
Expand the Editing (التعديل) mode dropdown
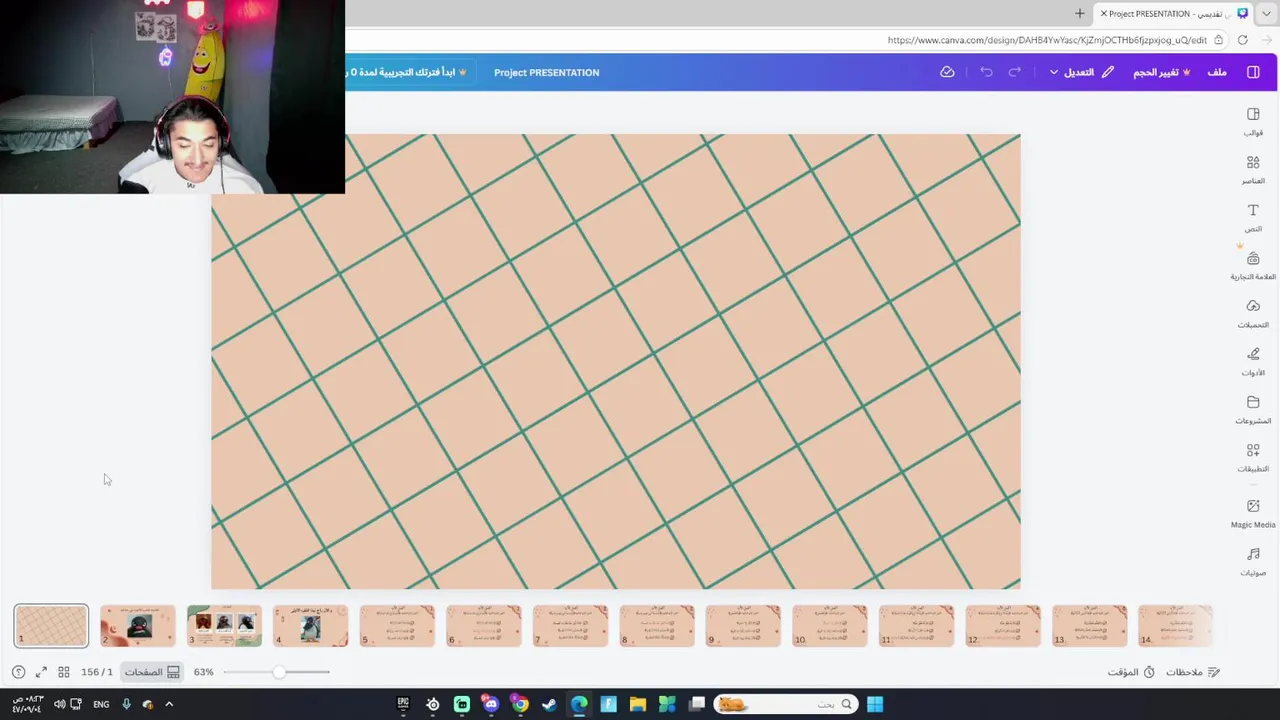tap(1081, 72)
